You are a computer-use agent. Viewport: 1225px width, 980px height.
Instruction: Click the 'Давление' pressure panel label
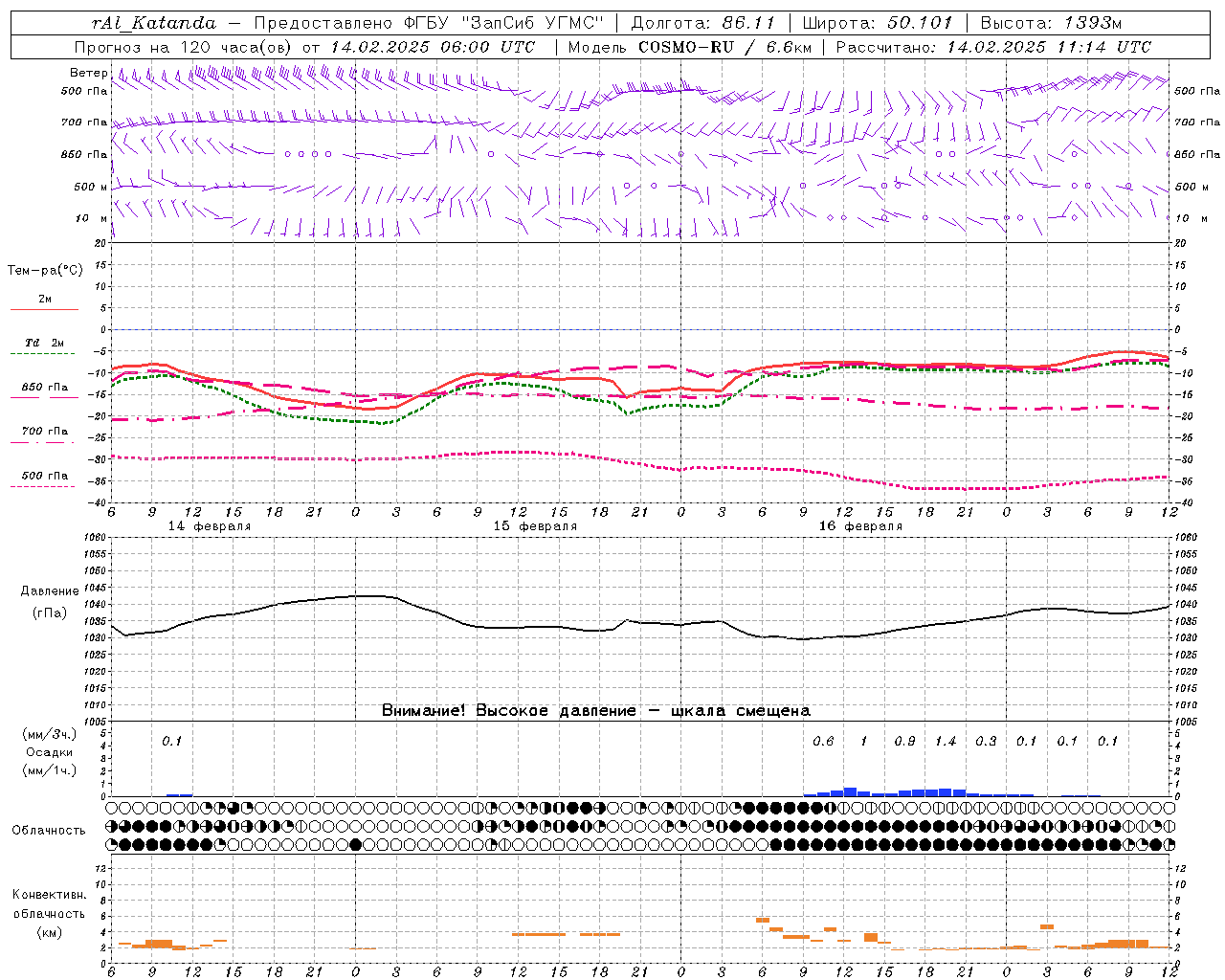(x=50, y=591)
